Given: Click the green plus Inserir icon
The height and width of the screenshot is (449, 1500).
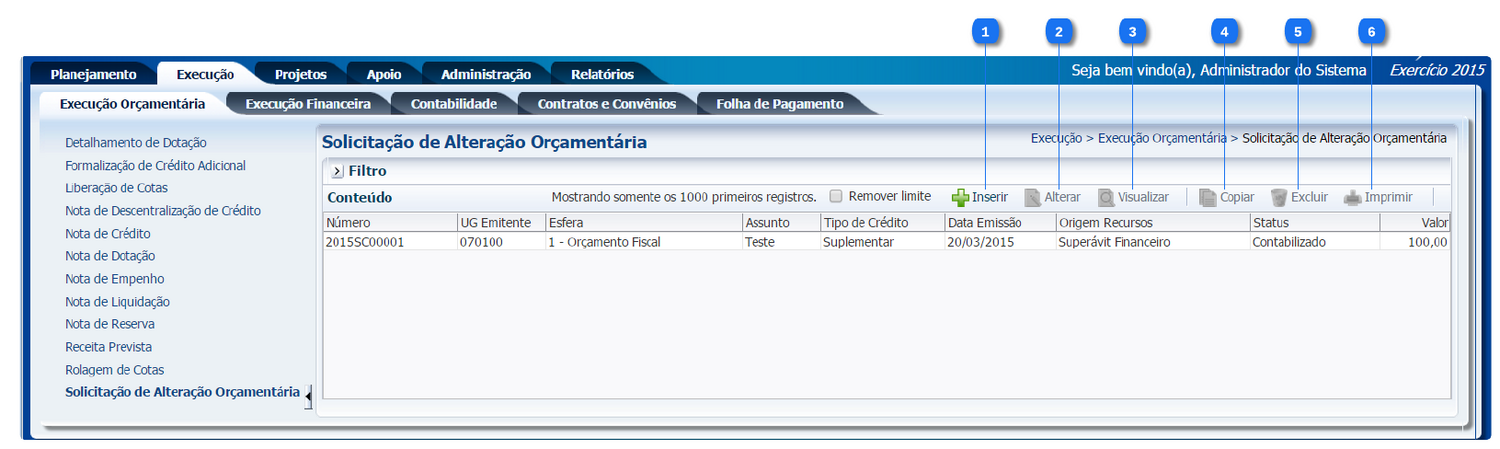Looking at the screenshot, I should pos(960,198).
